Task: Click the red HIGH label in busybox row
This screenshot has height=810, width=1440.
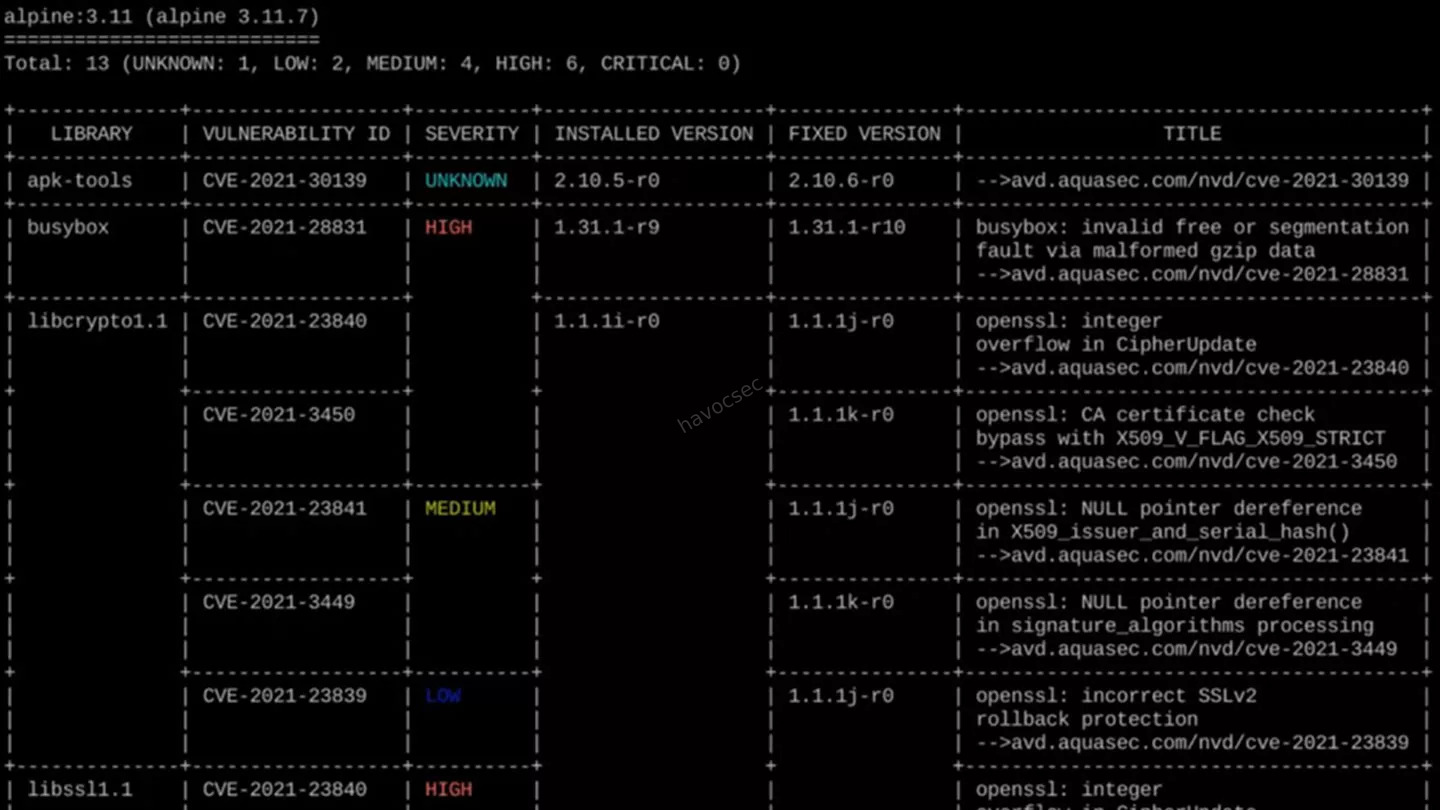Action: (448, 228)
